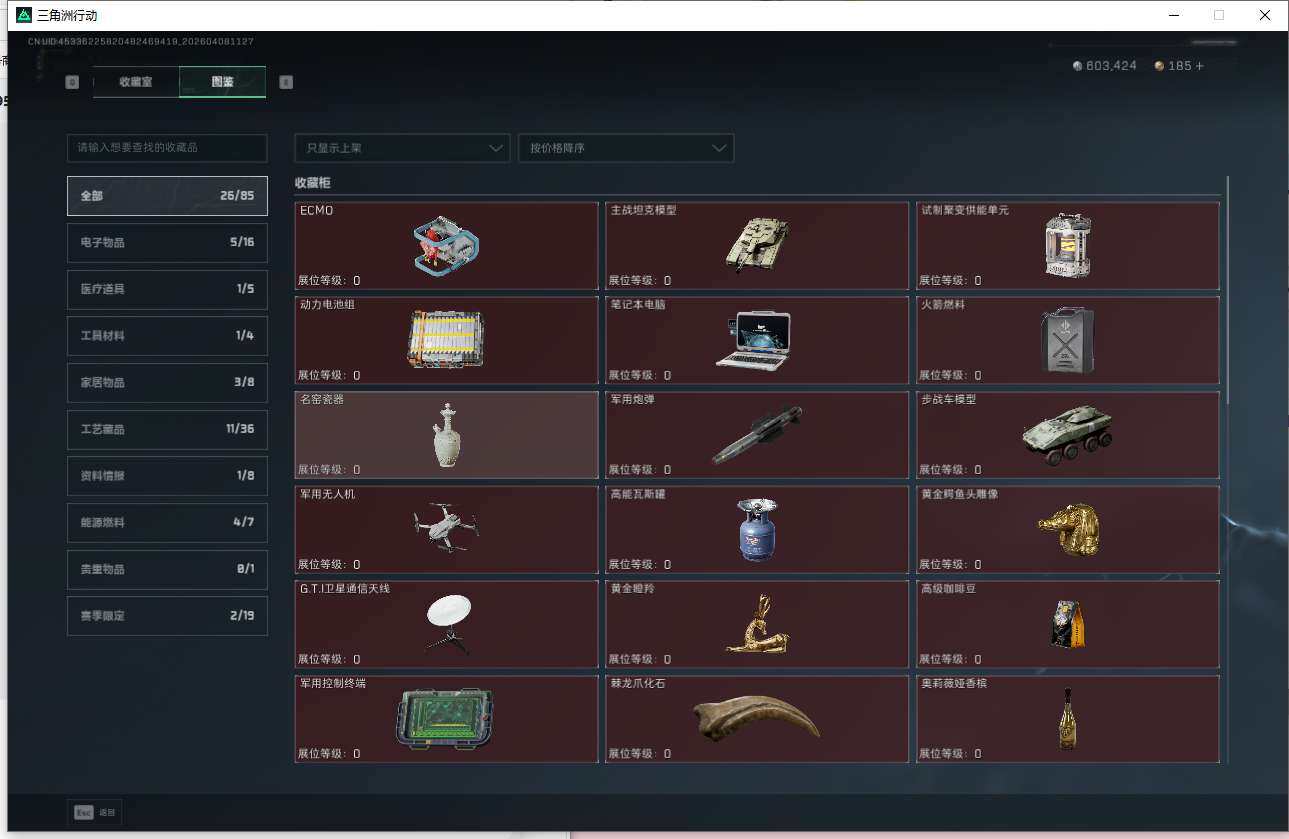Select the ECMO machine item icon
The width and height of the screenshot is (1289, 839).
point(446,246)
